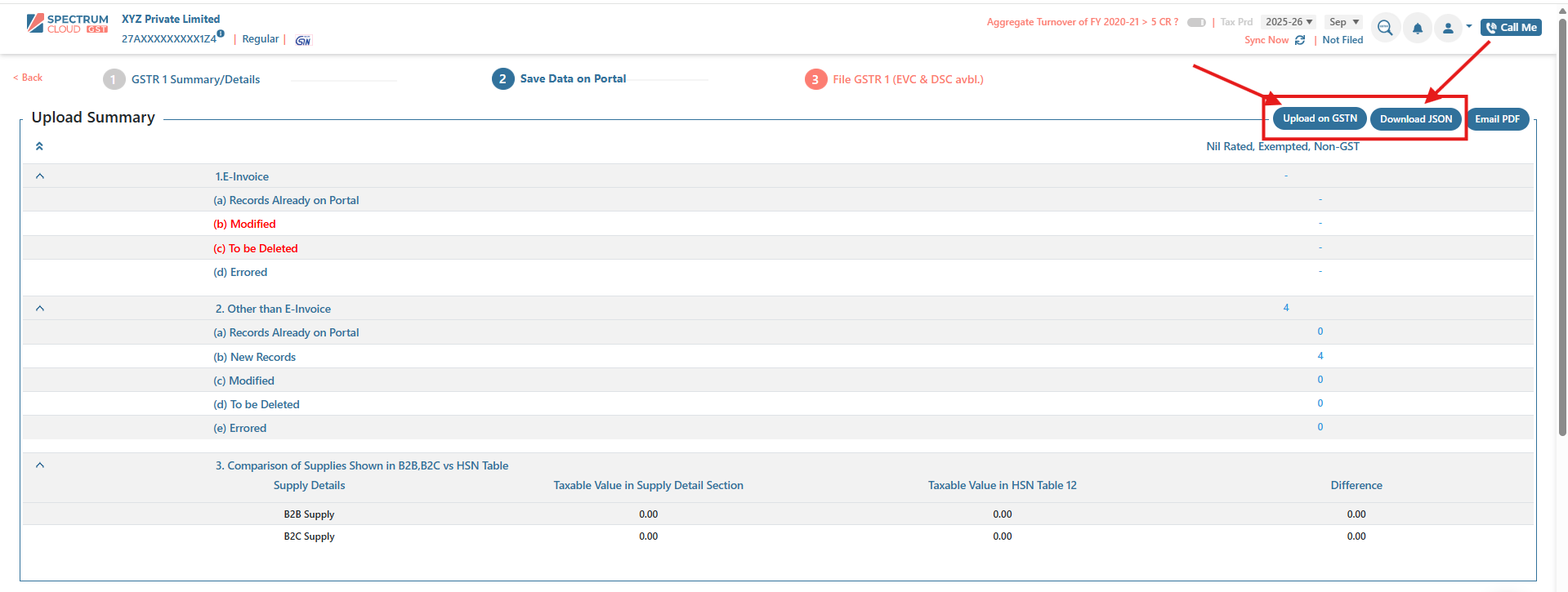Select the File GSTR 1 step

point(907,79)
